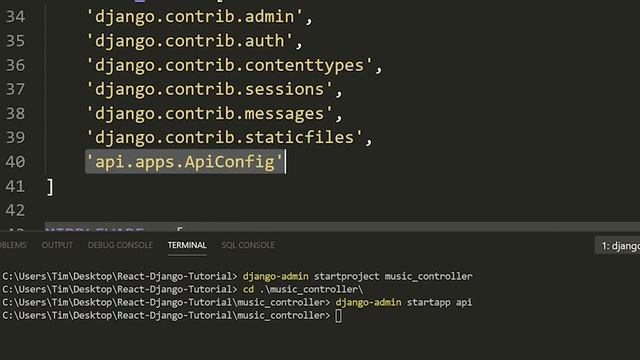This screenshot has width=640, height=360.
Task: Click the 'django.contrib.sessions' line
Action: [x=214, y=89]
